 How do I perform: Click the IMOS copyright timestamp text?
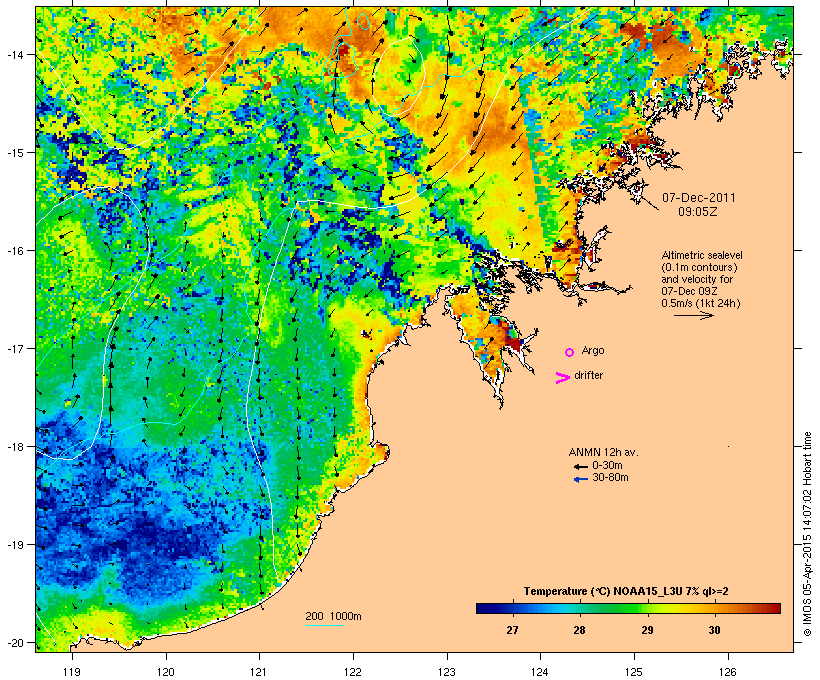pyautogui.click(x=807, y=534)
